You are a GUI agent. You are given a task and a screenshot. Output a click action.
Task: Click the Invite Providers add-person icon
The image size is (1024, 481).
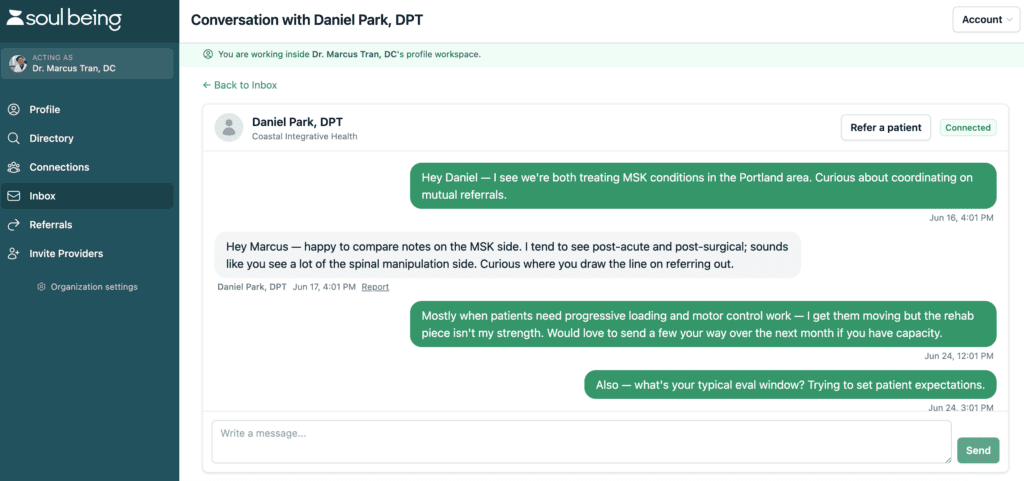13,253
